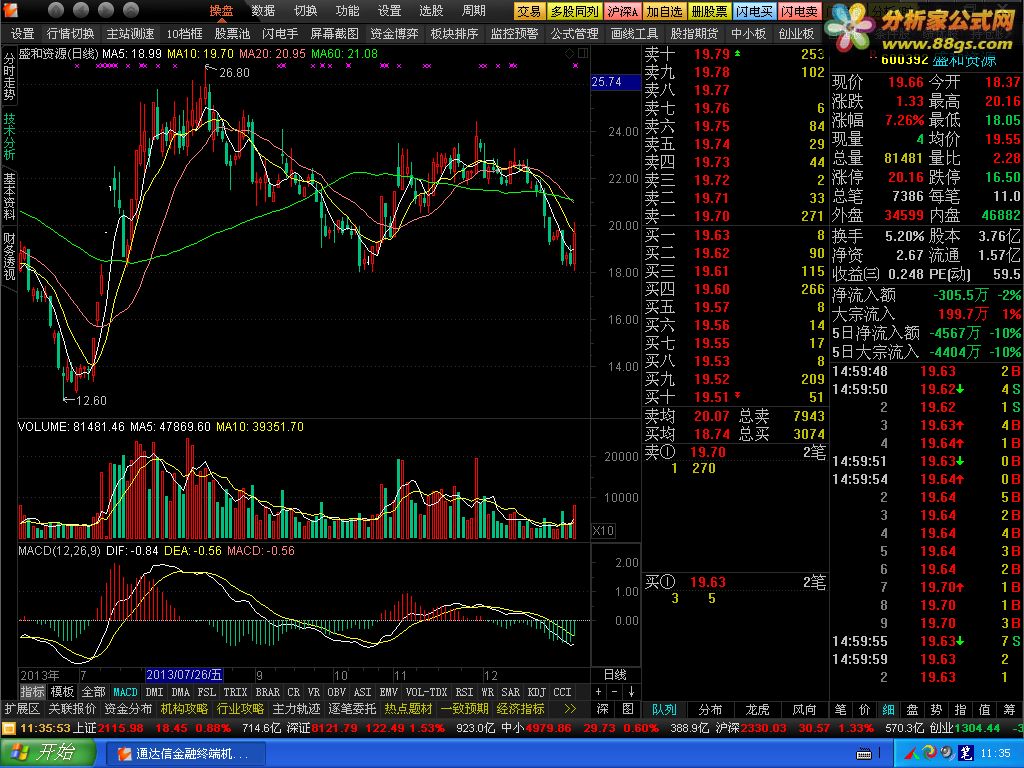Select the RSI indicator

pos(464,692)
